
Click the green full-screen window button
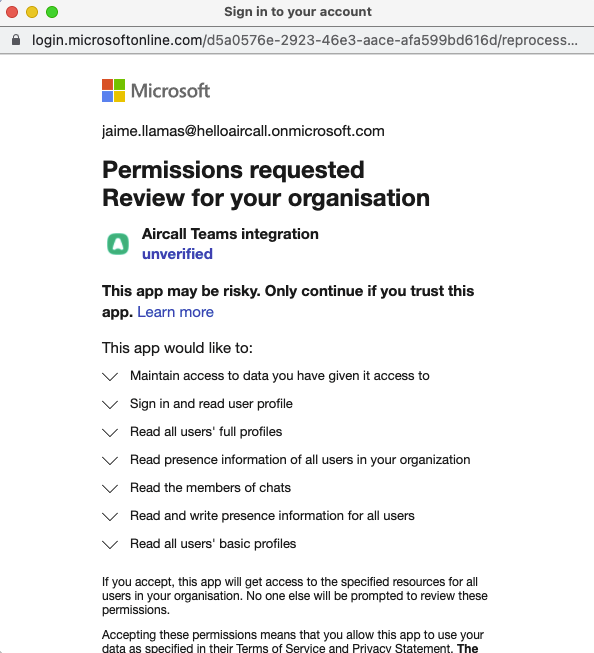(52, 12)
